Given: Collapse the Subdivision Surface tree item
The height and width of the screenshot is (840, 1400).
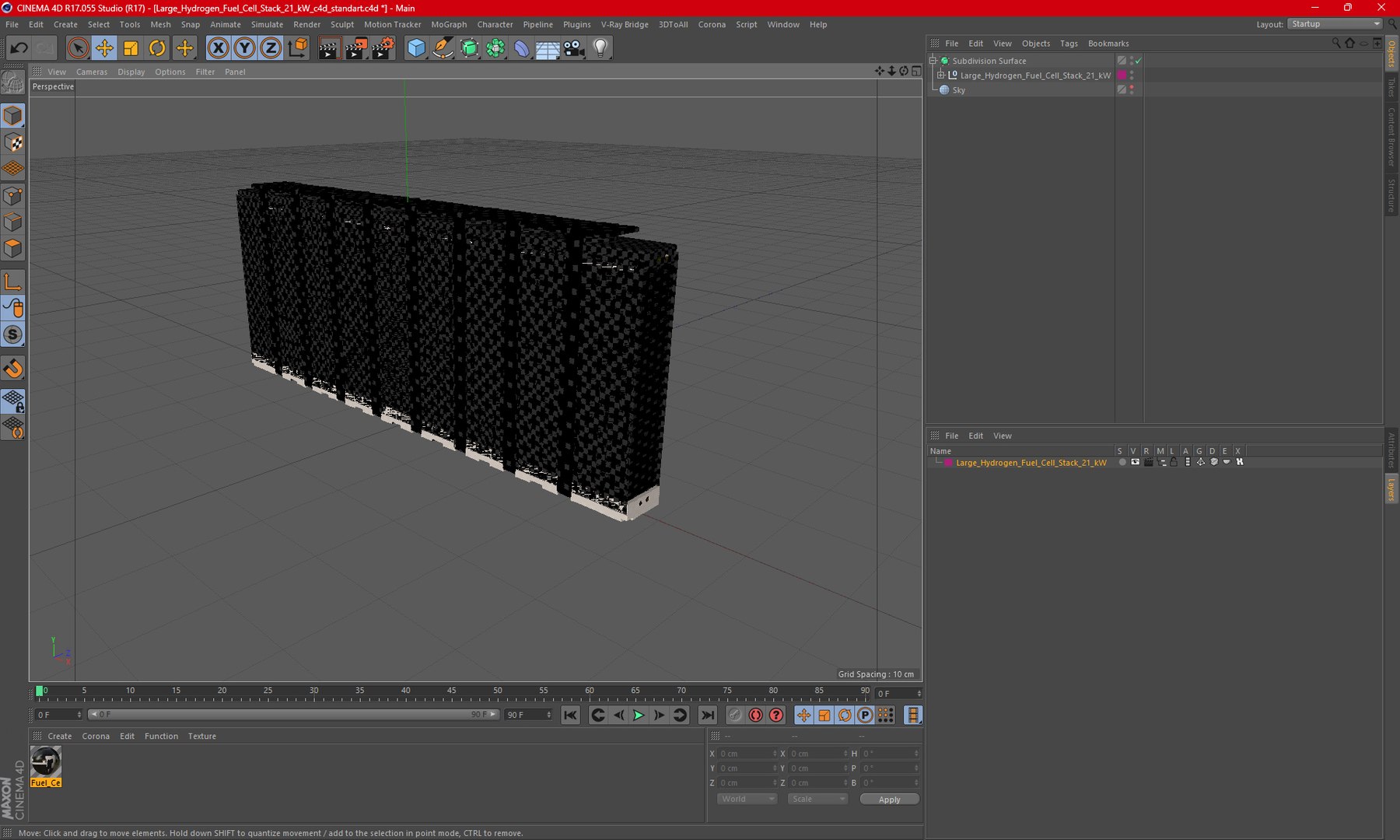Looking at the screenshot, I should [x=933, y=61].
